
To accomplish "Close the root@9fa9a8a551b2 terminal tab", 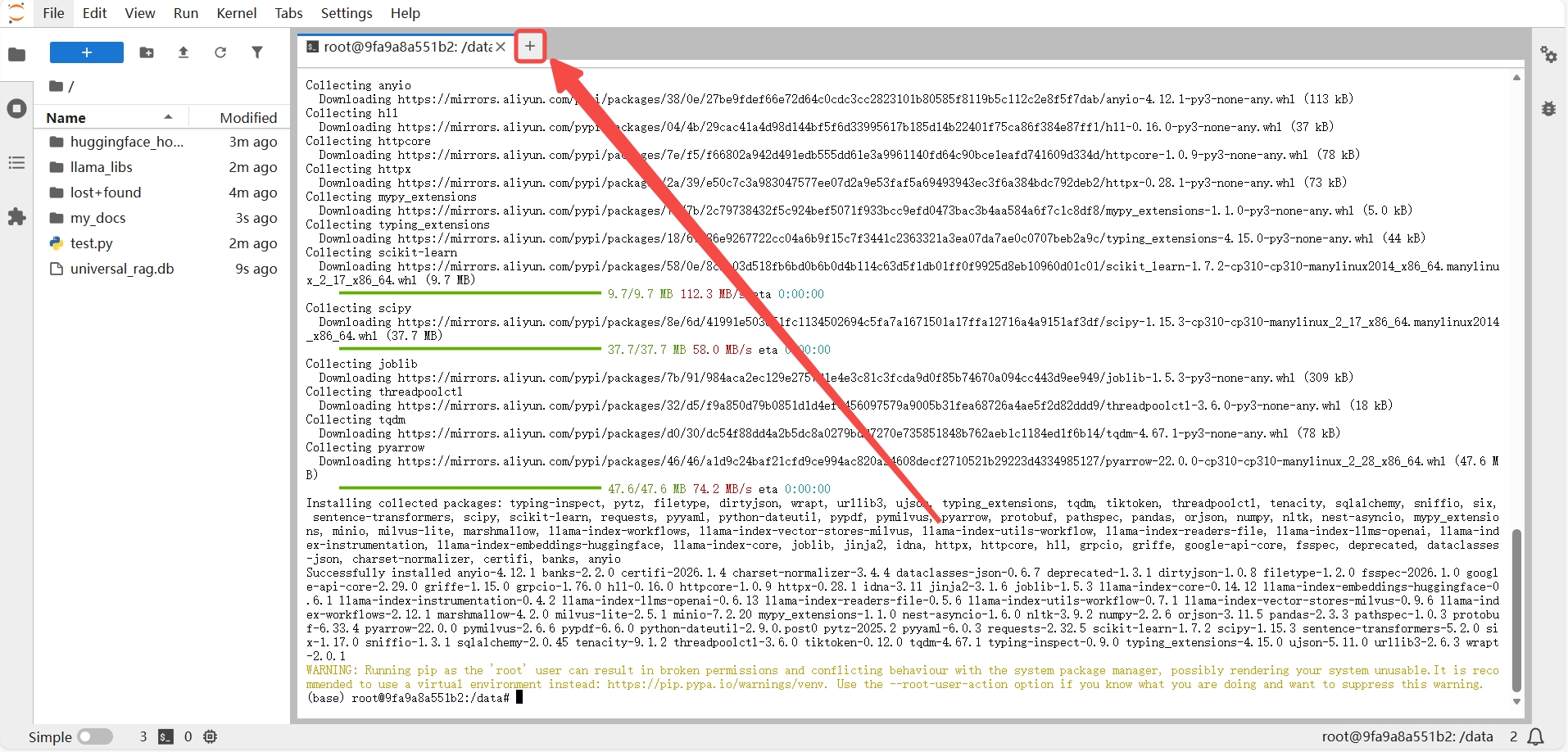I will [501, 47].
